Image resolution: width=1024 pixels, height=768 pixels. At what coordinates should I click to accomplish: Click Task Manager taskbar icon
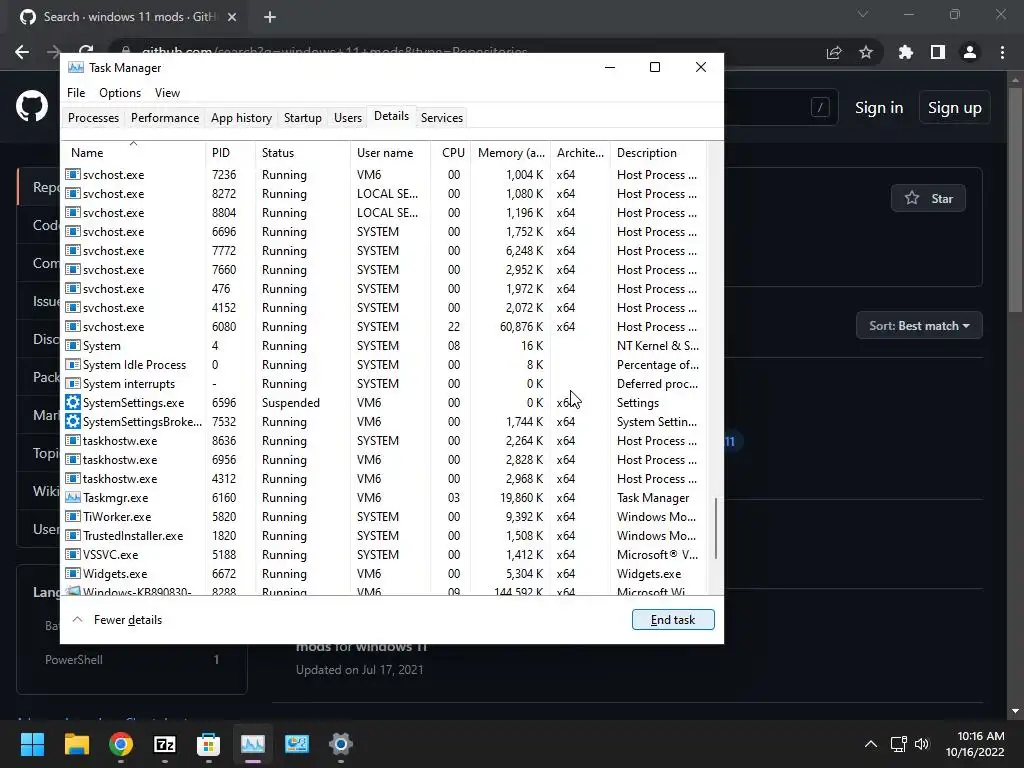tap(253, 744)
